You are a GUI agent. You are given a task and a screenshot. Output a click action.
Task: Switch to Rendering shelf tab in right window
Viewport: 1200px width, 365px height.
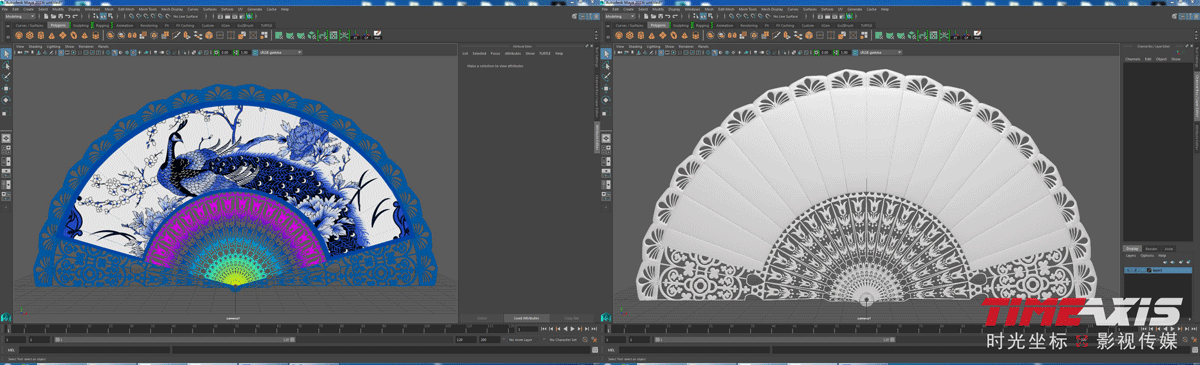click(749, 25)
